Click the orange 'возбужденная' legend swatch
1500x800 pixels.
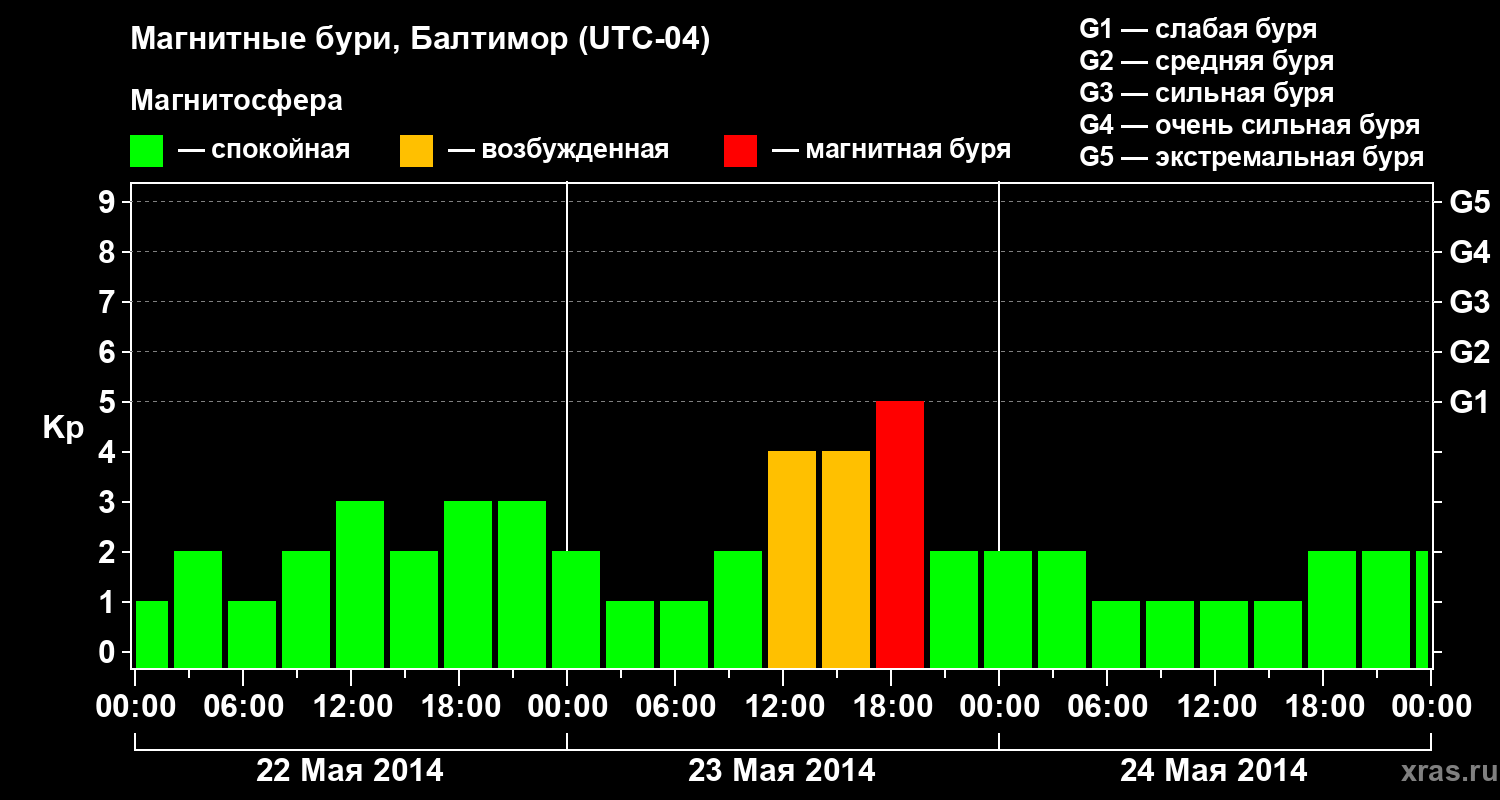click(x=417, y=151)
